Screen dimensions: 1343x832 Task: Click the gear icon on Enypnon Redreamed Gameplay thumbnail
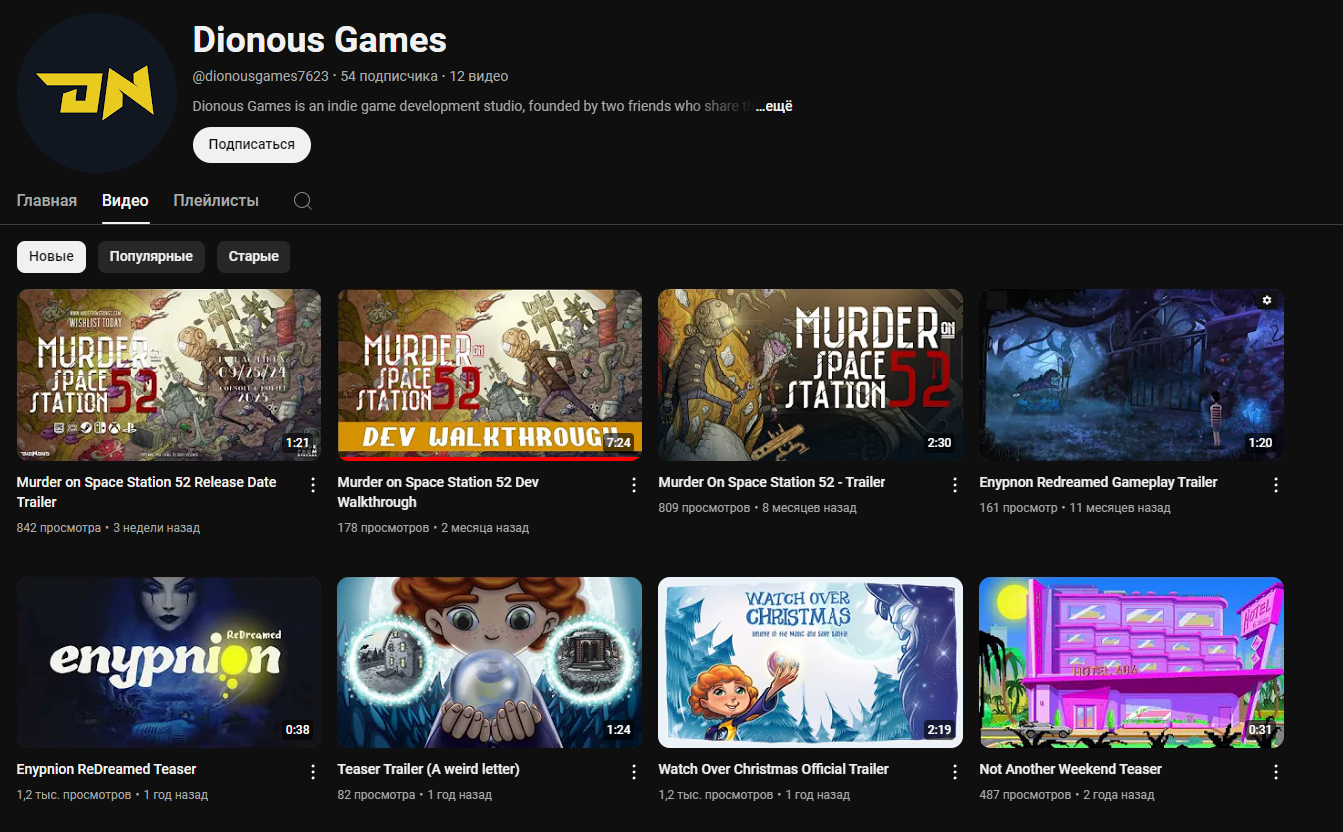tap(1267, 300)
